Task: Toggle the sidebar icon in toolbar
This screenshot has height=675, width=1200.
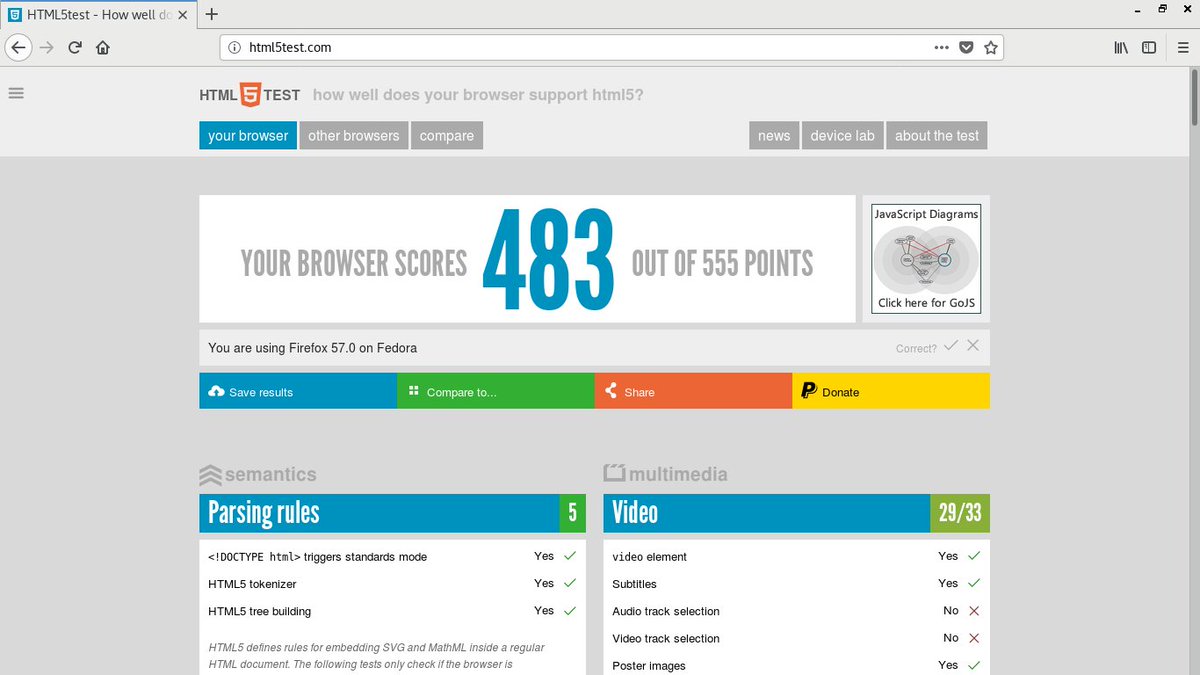Action: click(1149, 47)
